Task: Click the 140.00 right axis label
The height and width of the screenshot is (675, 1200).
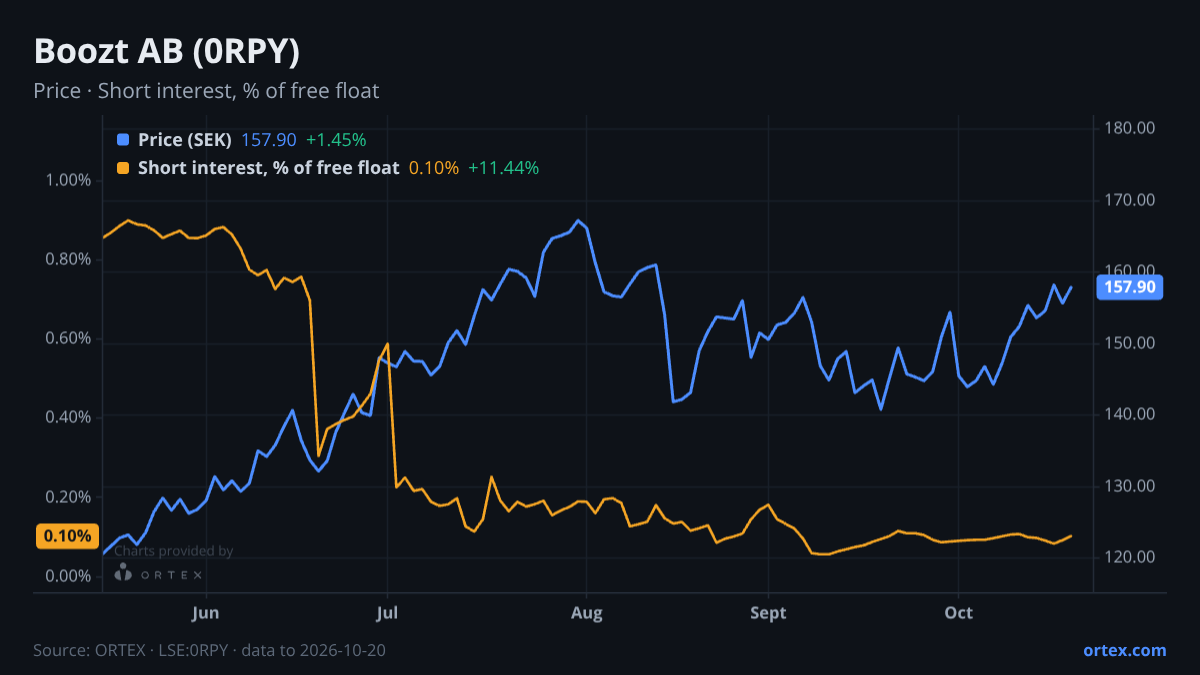Action: tap(1130, 414)
